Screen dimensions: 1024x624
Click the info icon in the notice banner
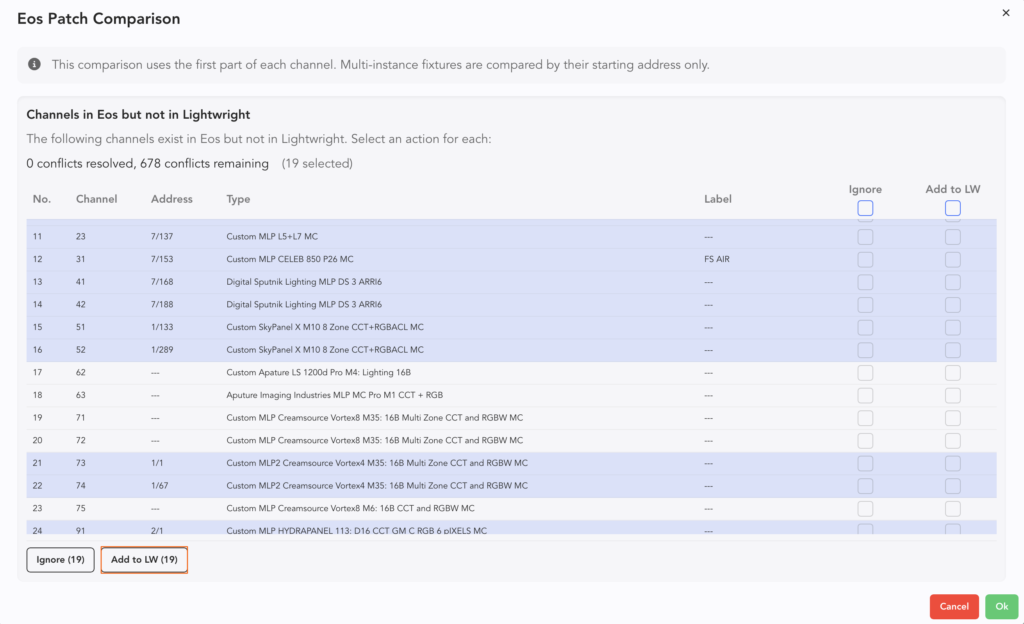pos(34,65)
